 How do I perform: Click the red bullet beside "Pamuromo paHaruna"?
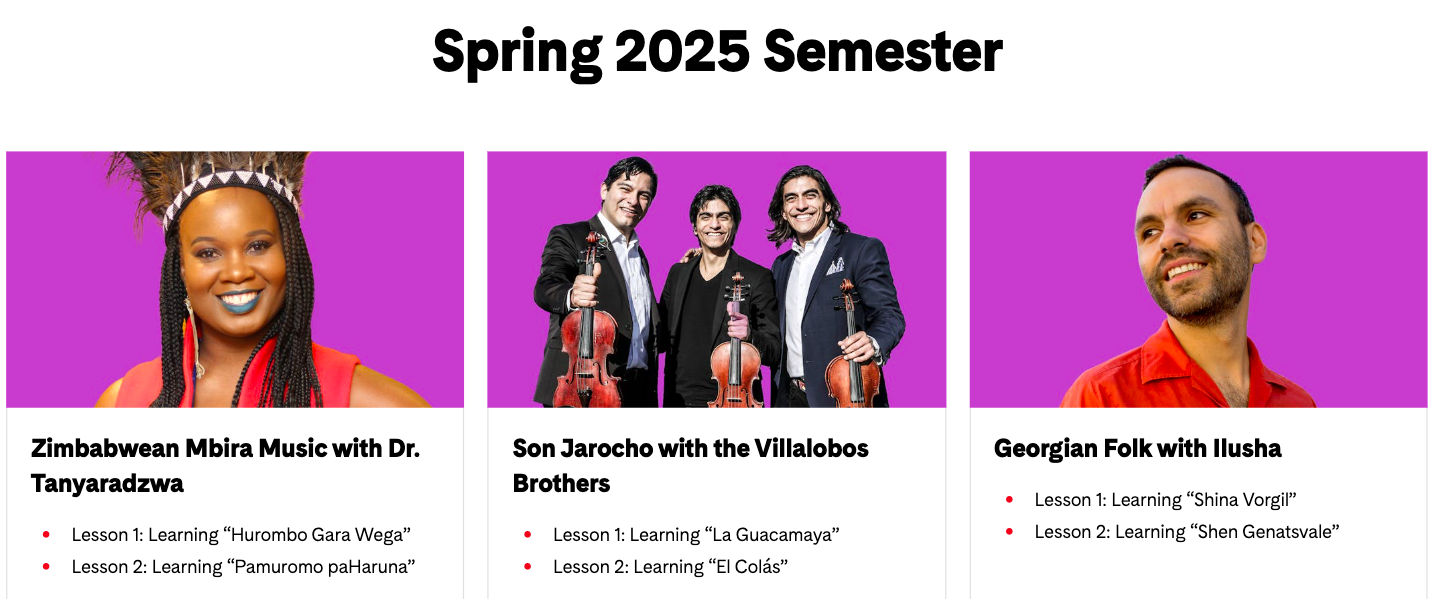tap(46, 567)
